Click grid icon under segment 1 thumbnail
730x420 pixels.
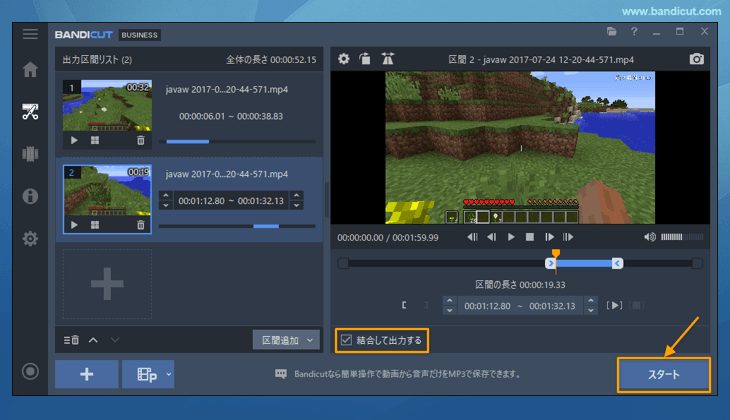click(x=95, y=140)
